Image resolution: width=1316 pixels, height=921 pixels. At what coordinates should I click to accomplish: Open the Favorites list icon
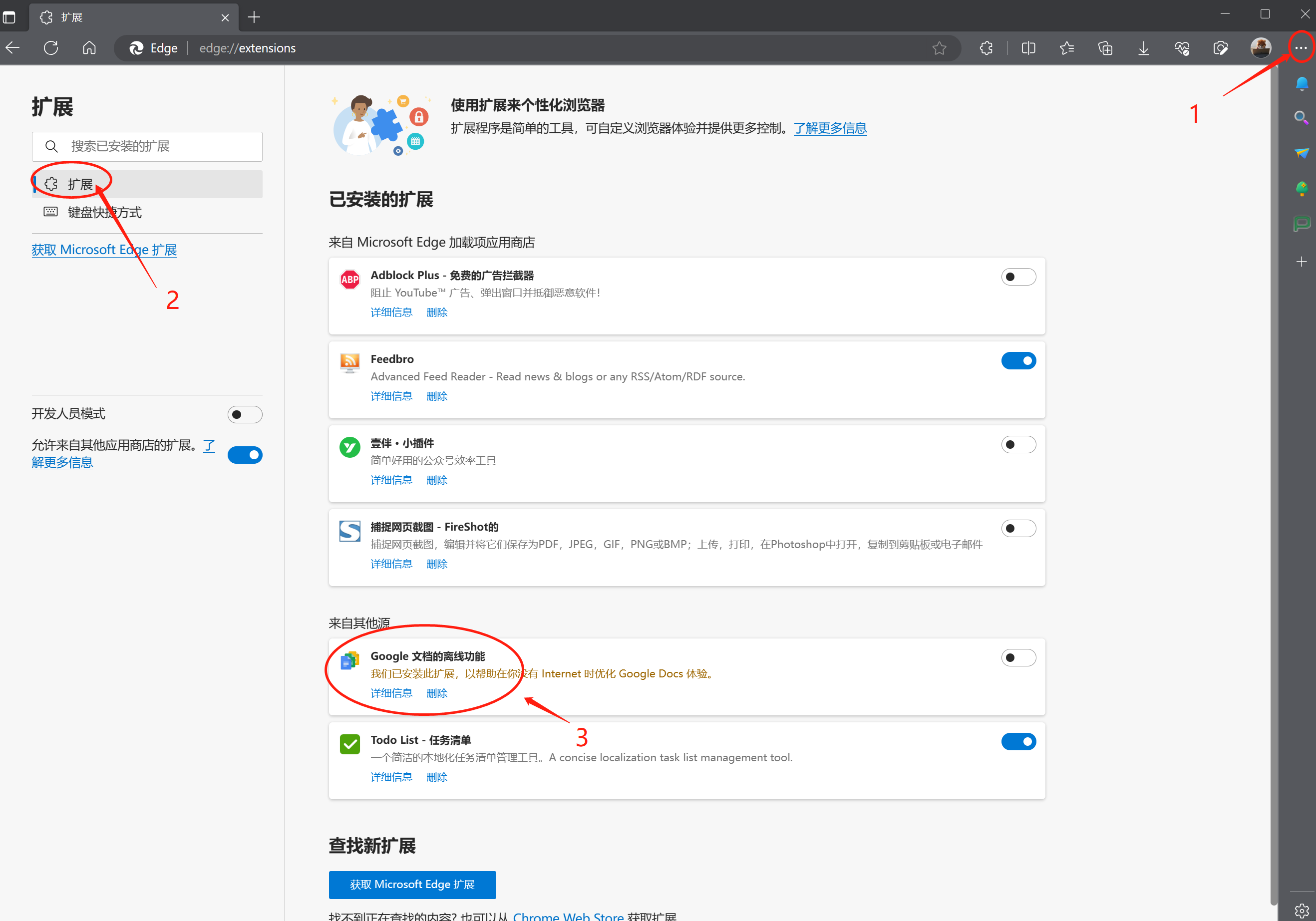(1067, 48)
